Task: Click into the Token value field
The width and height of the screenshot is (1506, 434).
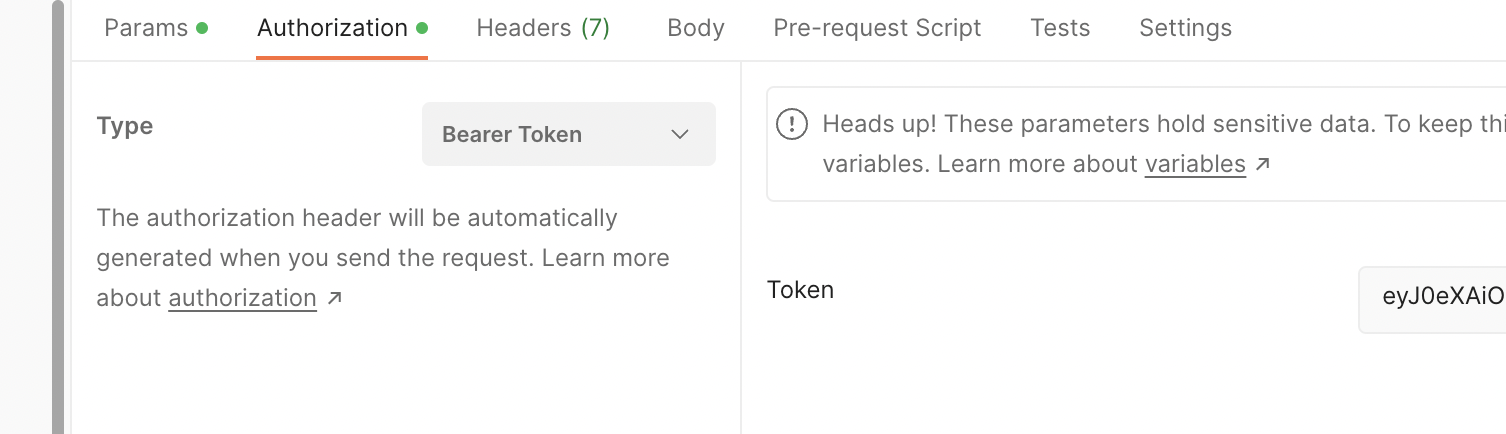Action: (x=1442, y=297)
